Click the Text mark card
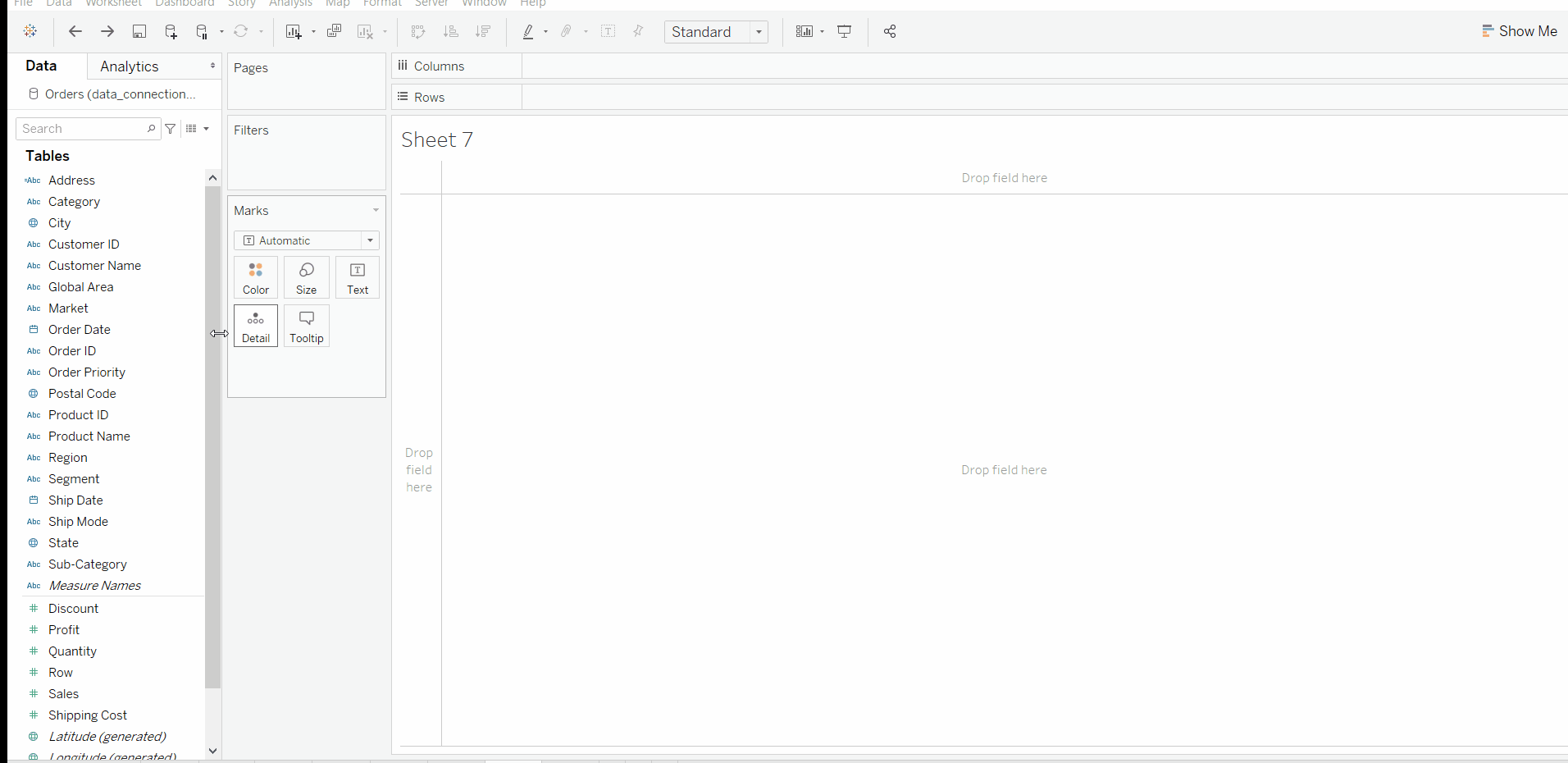Image resolution: width=1568 pixels, height=763 pixels. pos(358,277)
